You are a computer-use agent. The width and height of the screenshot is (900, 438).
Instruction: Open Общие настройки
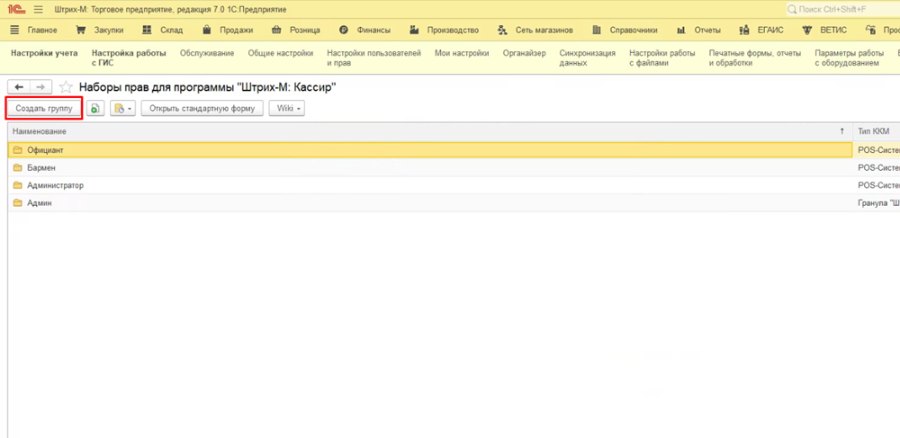tap(281, 53)
